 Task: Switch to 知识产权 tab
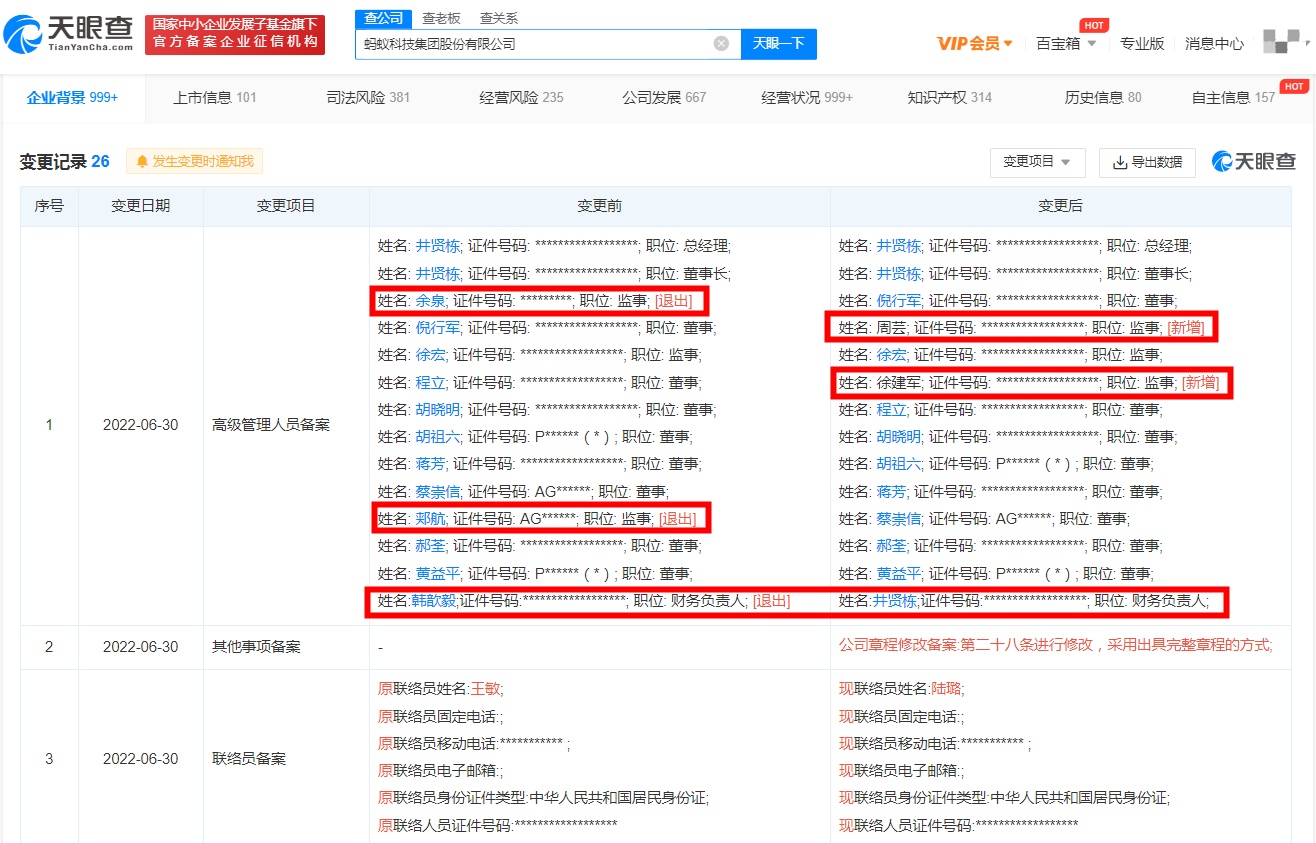point(950,97)
